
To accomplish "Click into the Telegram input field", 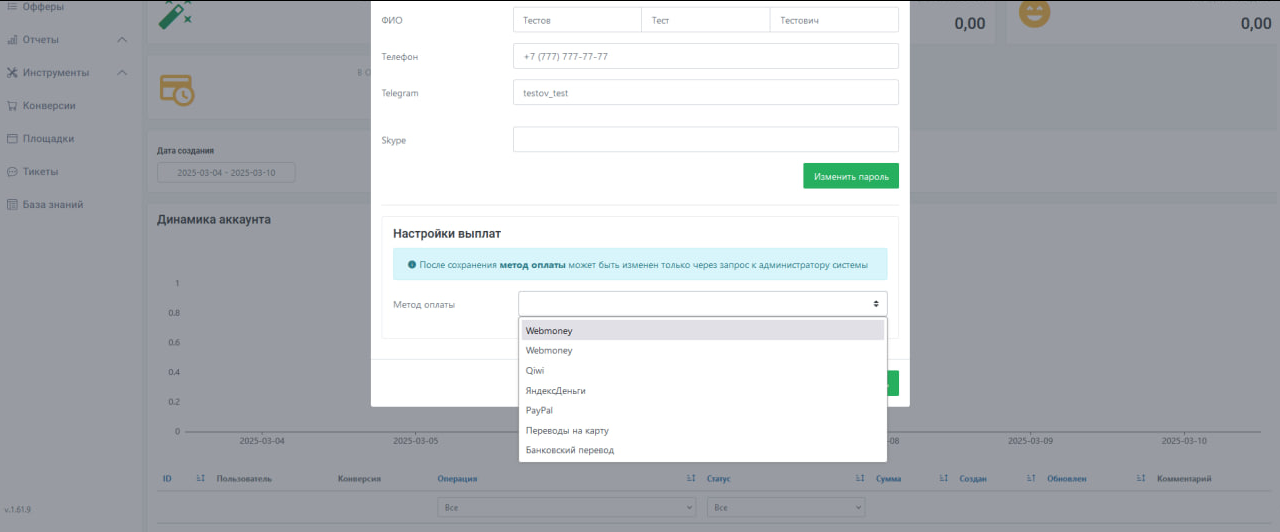I will tap(705, 93).
